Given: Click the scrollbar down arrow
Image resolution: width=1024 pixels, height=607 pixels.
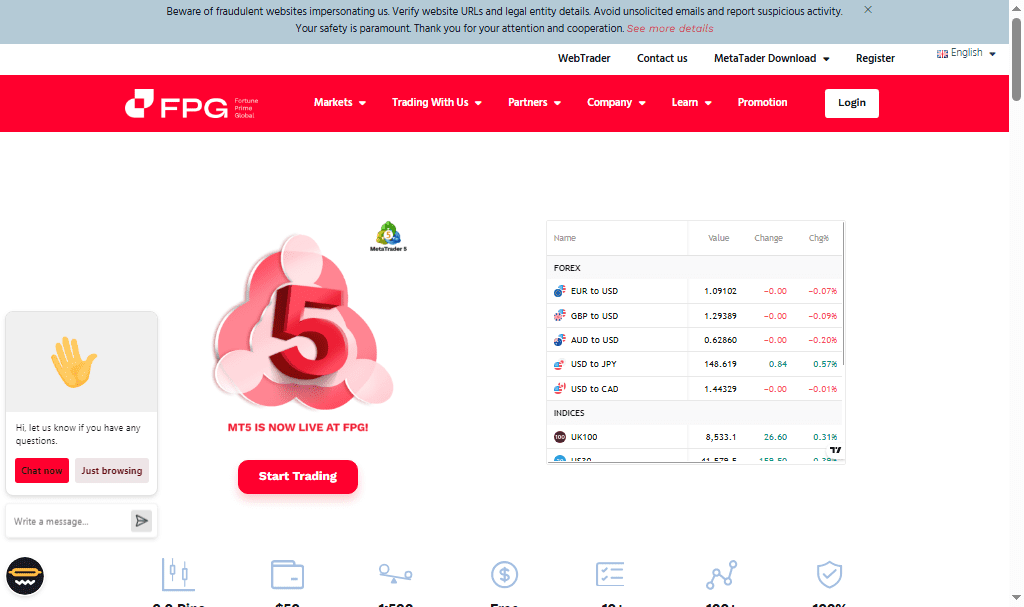Looking at the screenshot, I should pyautogui.click(x=1016, y=597).
